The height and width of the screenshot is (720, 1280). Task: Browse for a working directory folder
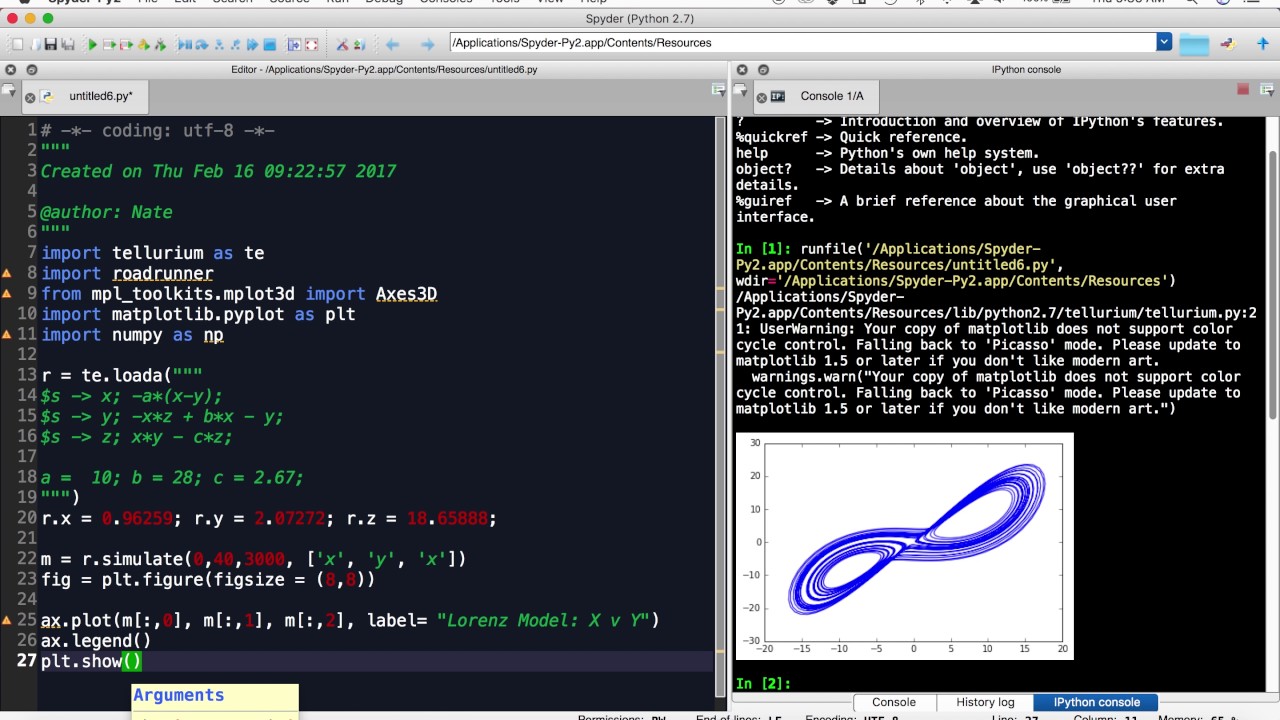click(x=1194, y=43)
